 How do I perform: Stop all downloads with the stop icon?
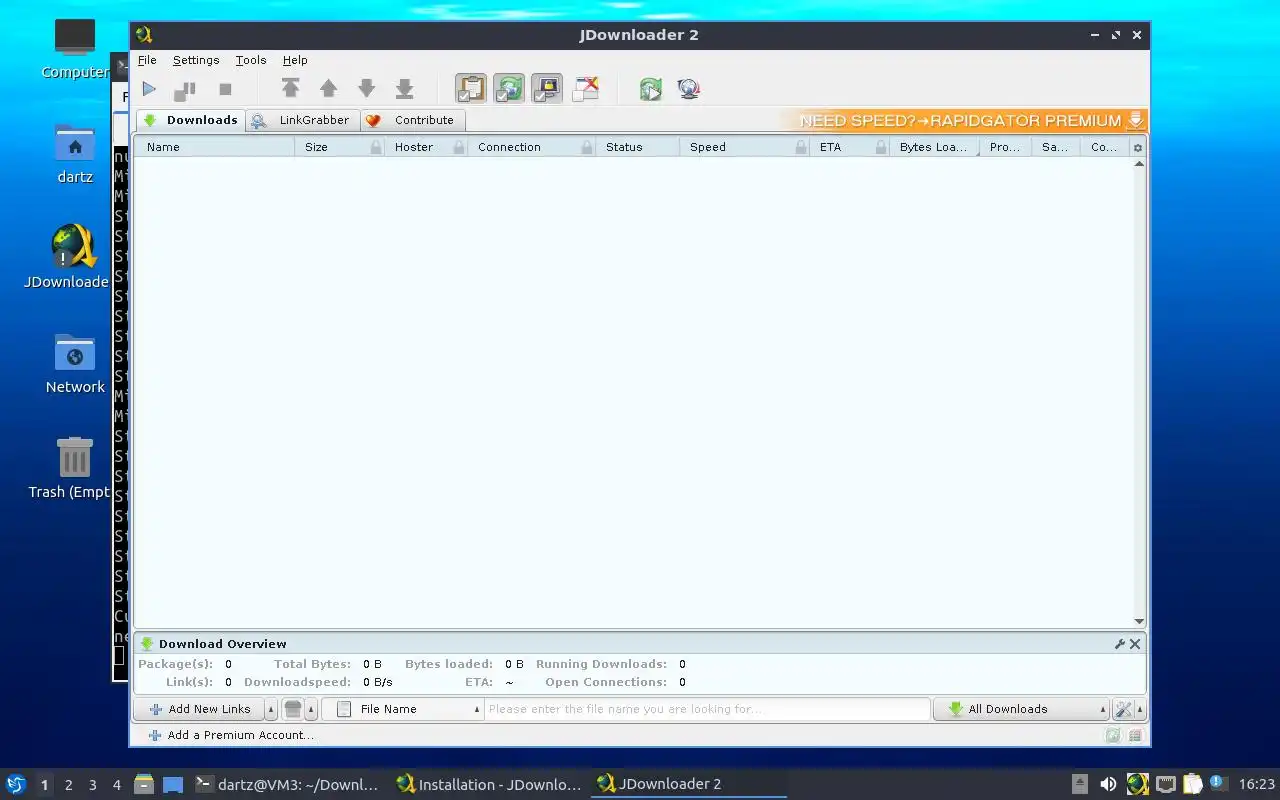[225, 89]
